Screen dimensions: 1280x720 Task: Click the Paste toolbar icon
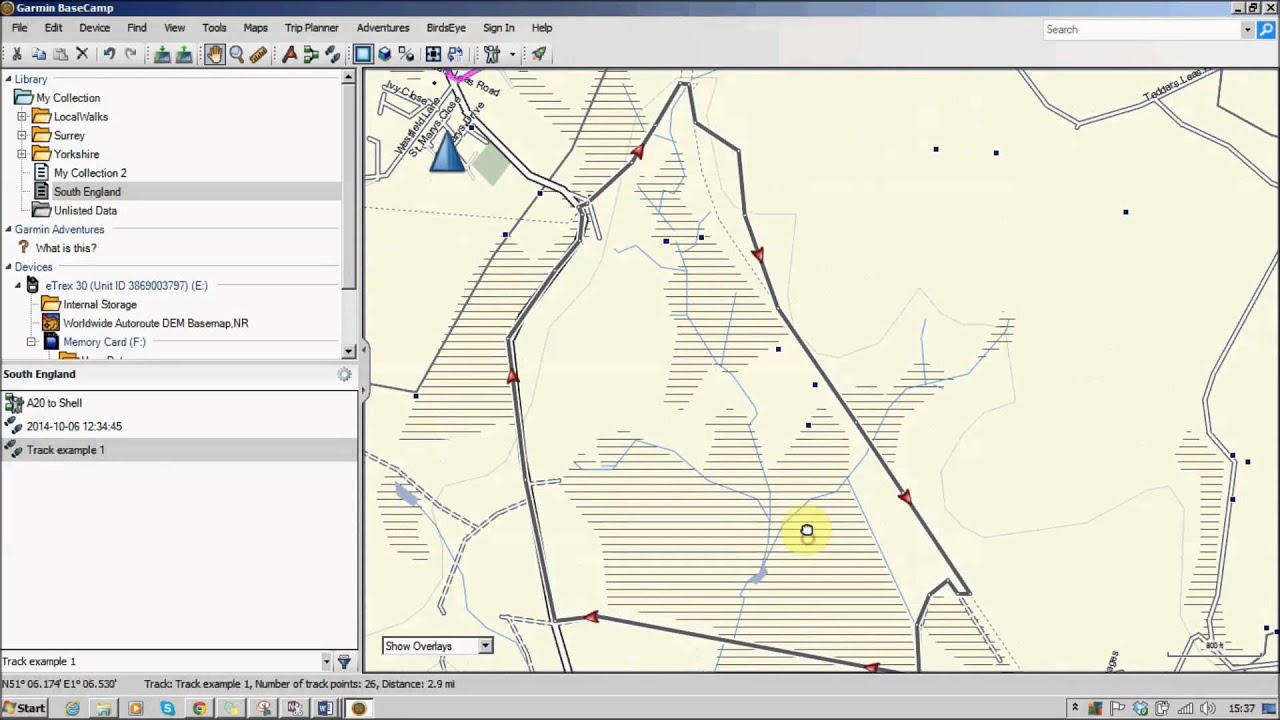pyautogui.click(x=61, y=54)
